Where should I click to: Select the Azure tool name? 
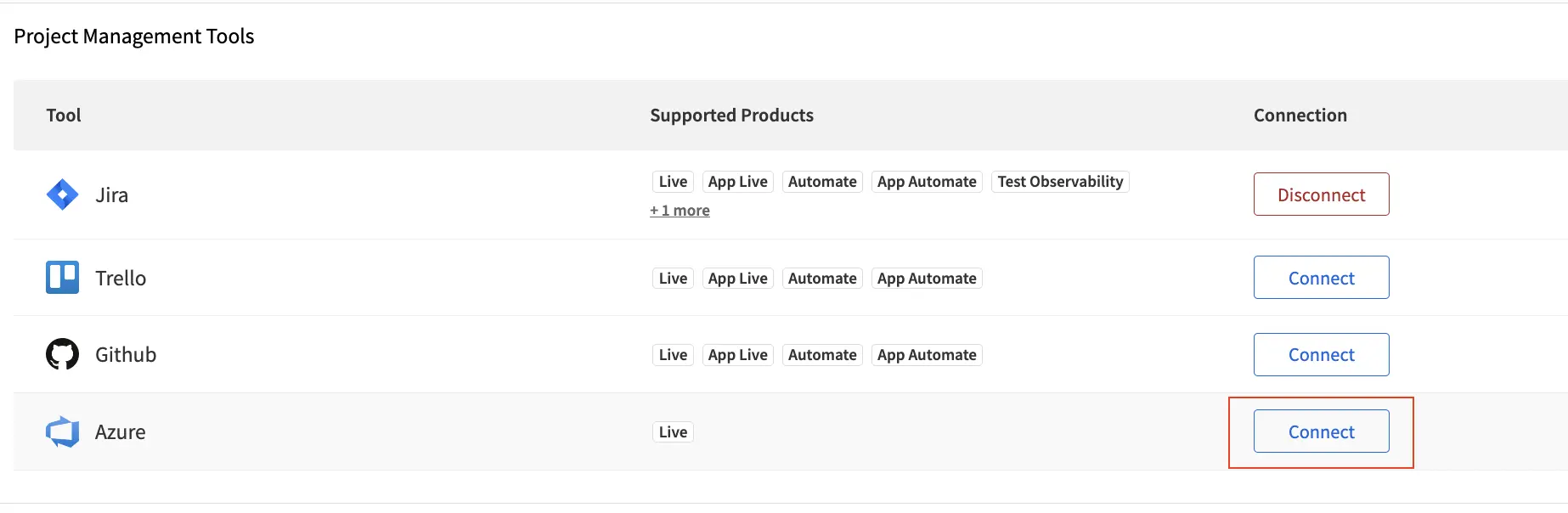click(x=120, y=432)
